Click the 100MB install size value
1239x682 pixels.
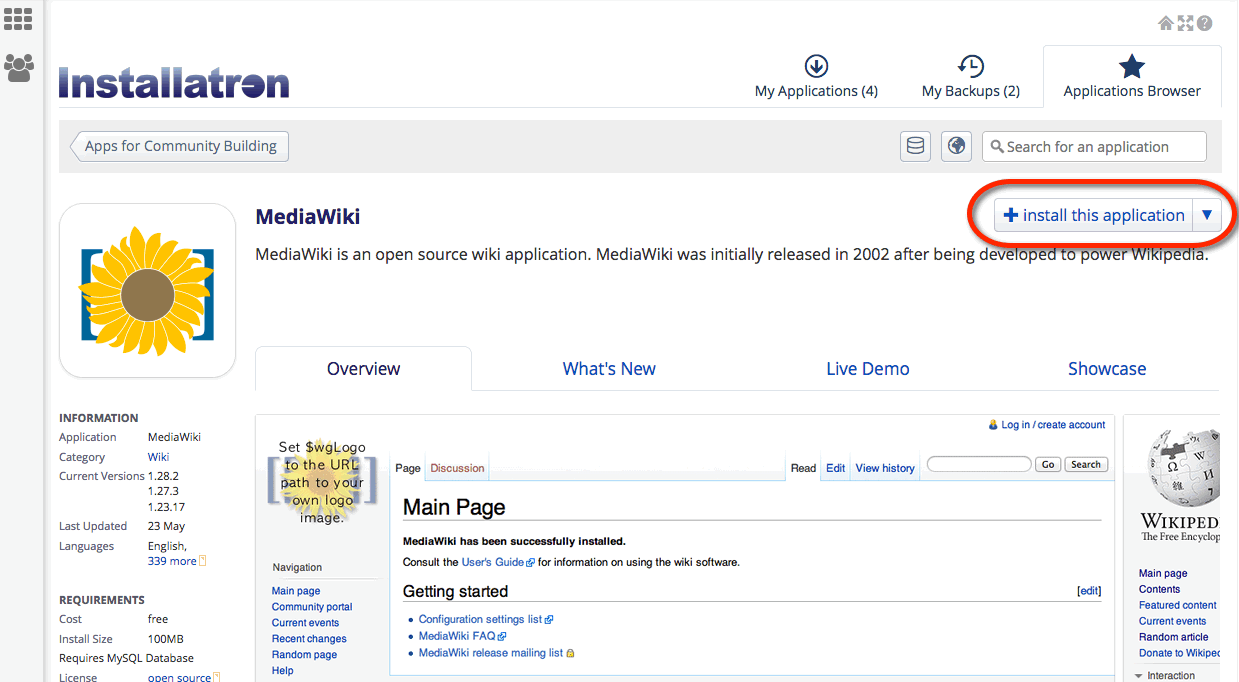164,639
